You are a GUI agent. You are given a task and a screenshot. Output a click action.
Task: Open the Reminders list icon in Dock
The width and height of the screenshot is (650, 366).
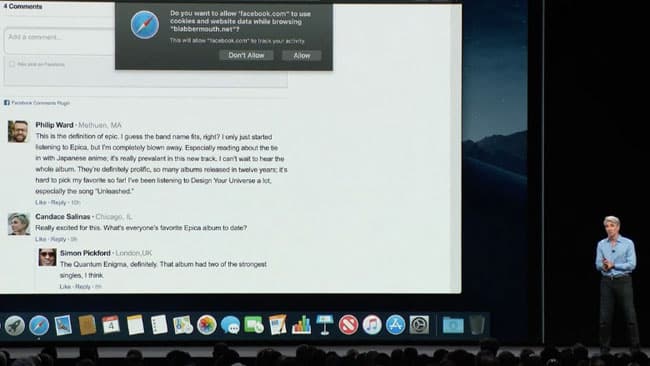click(x=159, y=325)
